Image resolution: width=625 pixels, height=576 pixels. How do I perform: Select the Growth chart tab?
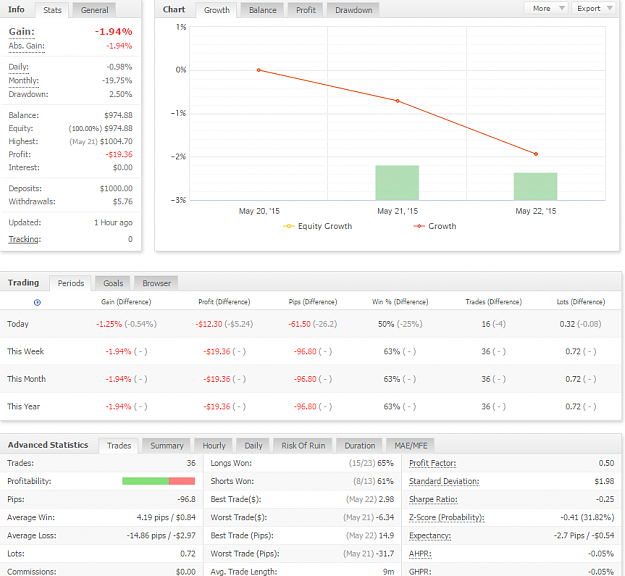[x=216, y=10]
